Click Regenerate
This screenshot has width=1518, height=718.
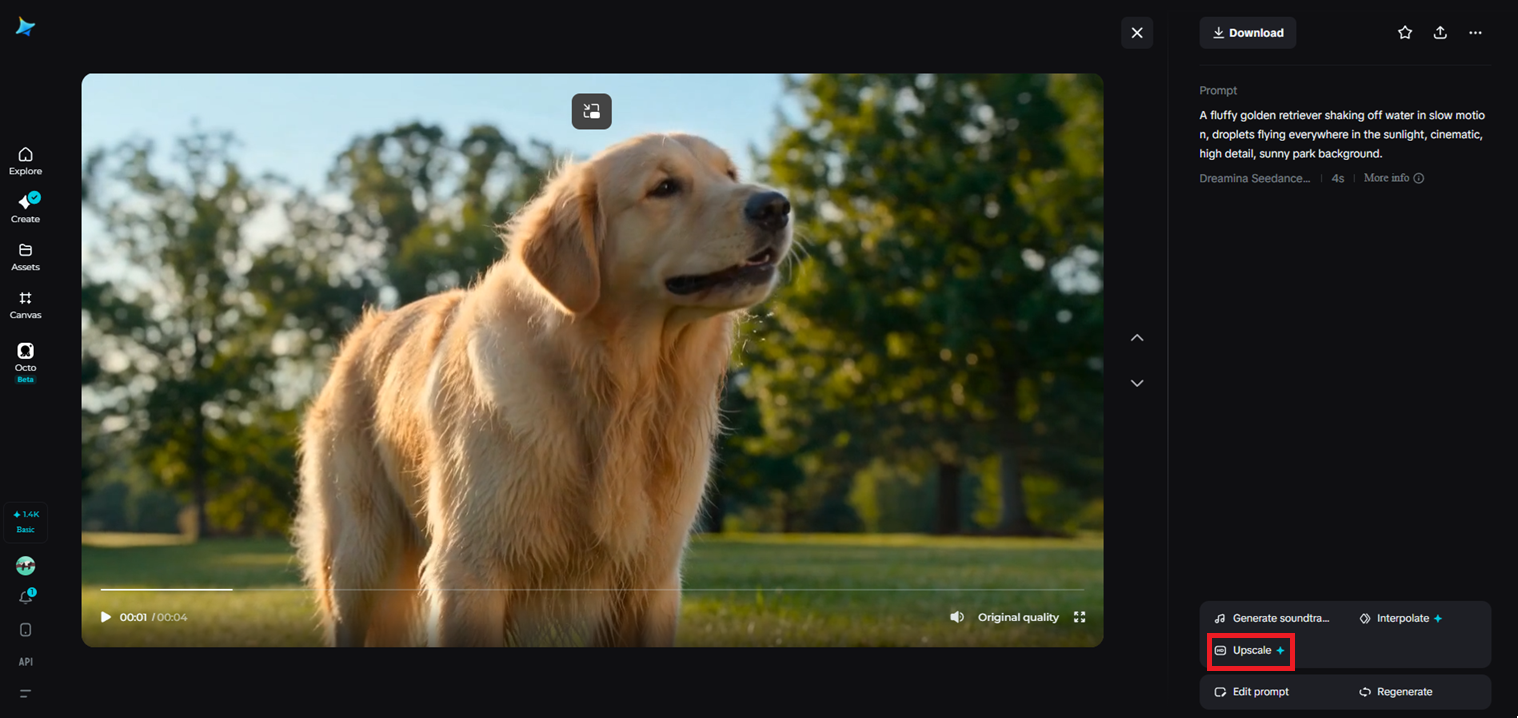(1396, 692)
